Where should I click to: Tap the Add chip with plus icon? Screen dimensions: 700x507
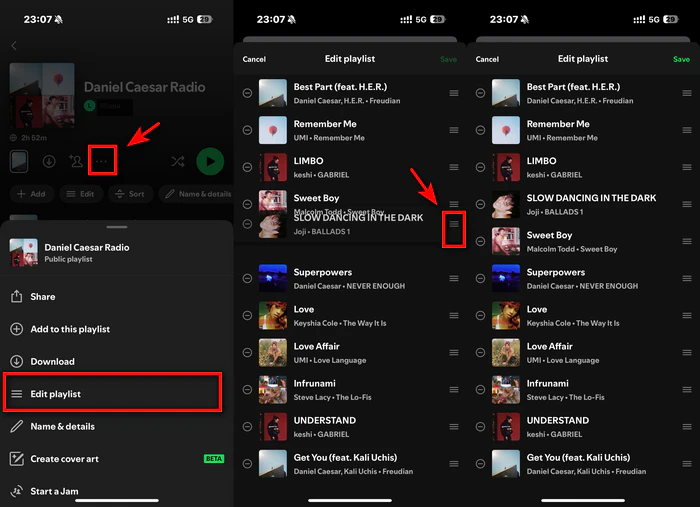coord(31,194)
